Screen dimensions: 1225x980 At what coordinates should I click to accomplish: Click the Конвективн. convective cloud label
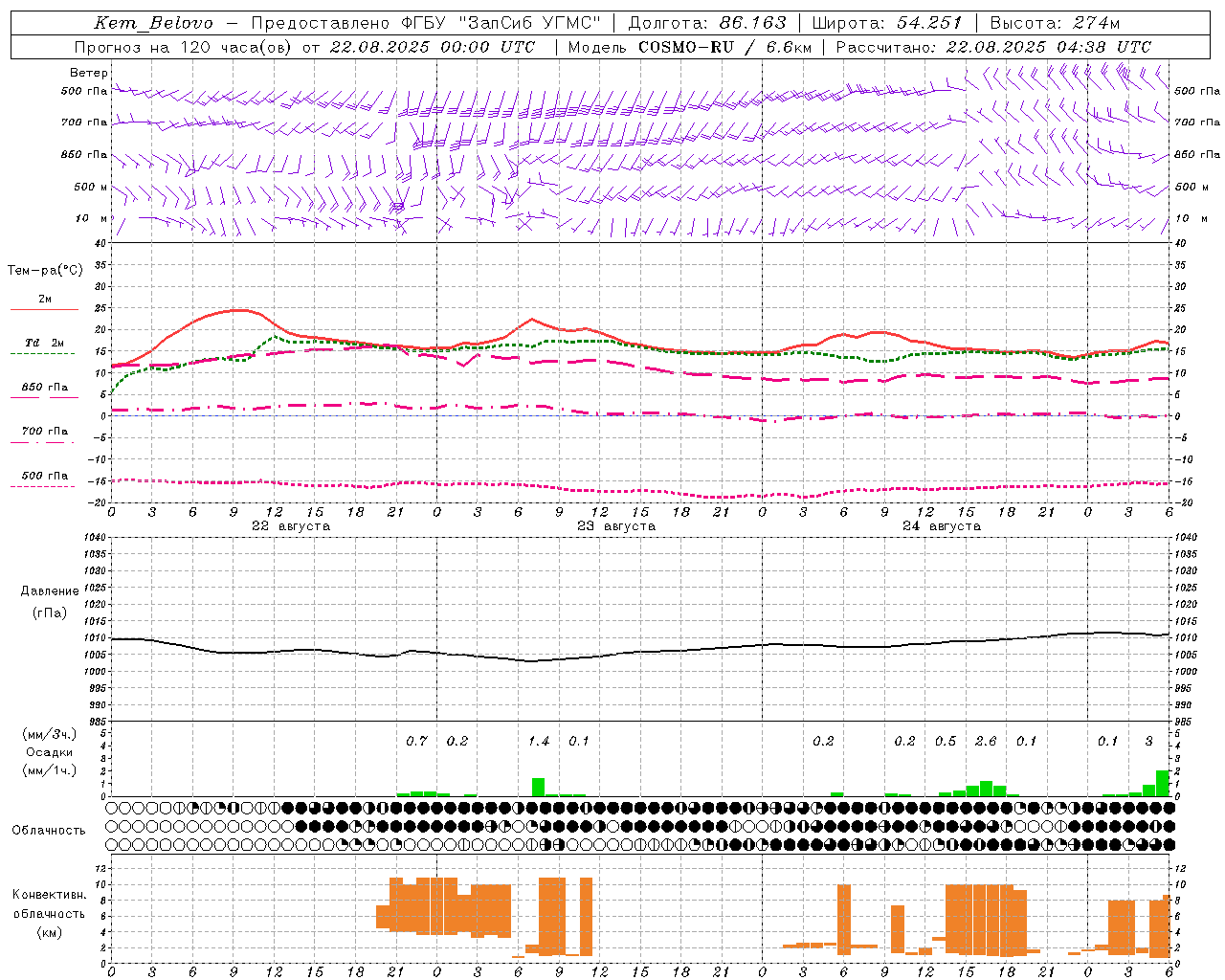[x=50, y=895]
